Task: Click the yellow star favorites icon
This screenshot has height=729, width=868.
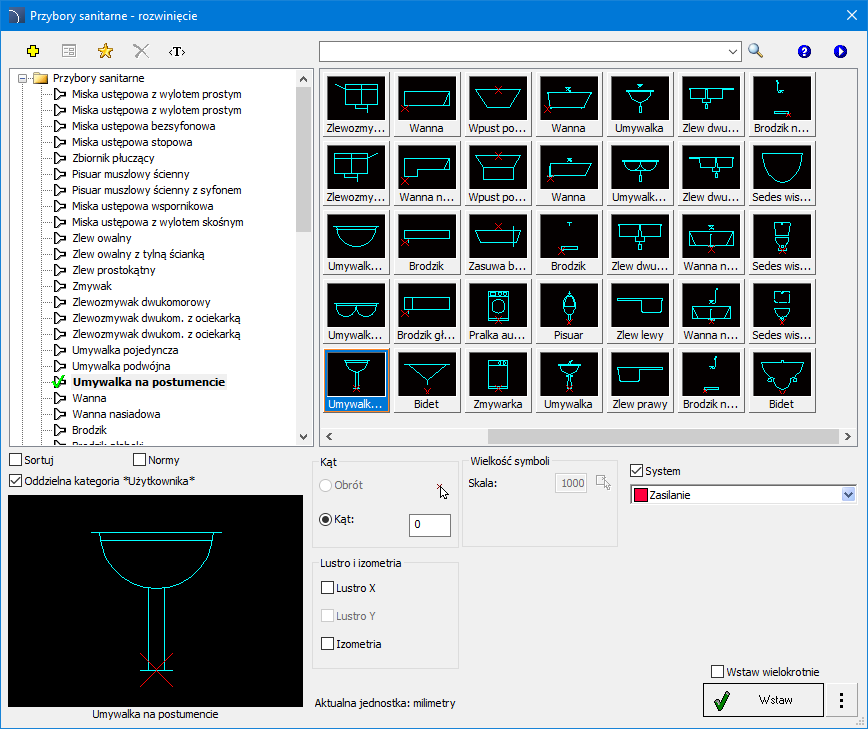Action: point(105,51)
